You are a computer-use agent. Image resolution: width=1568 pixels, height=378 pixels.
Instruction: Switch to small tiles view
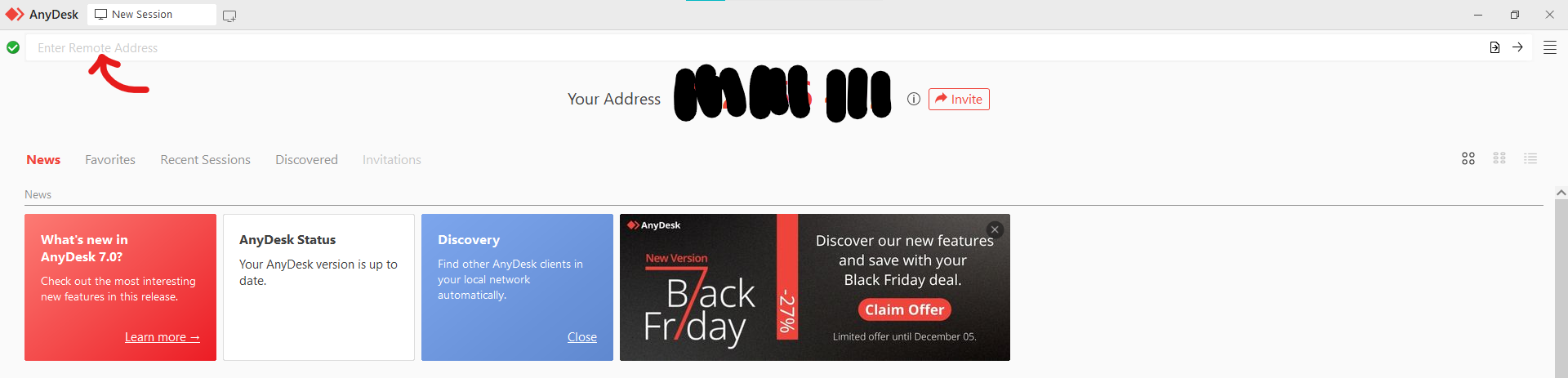tap(1499, 158)
